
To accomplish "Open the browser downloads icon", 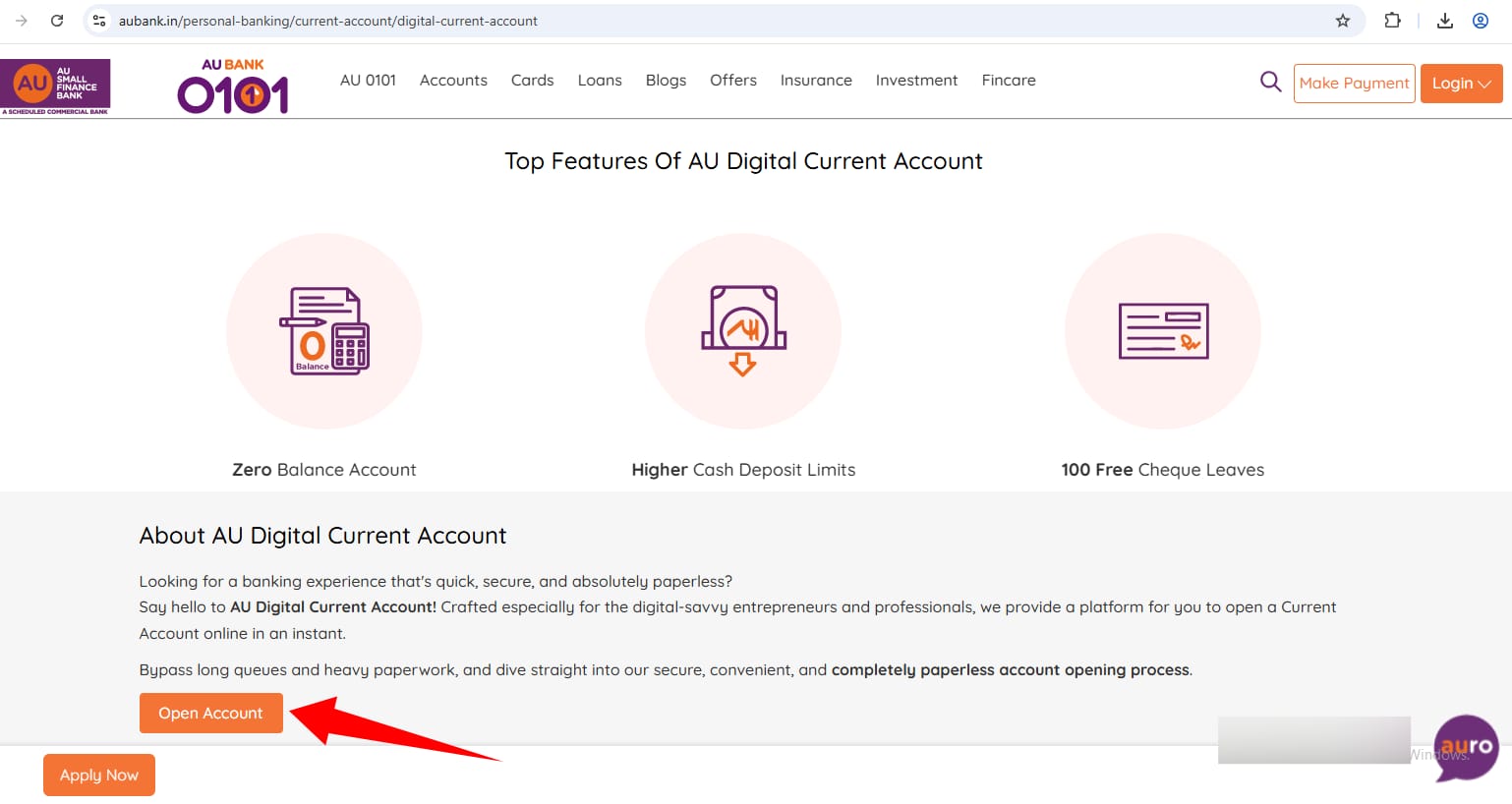I will pyautogui.click(x=1444, y=21).
